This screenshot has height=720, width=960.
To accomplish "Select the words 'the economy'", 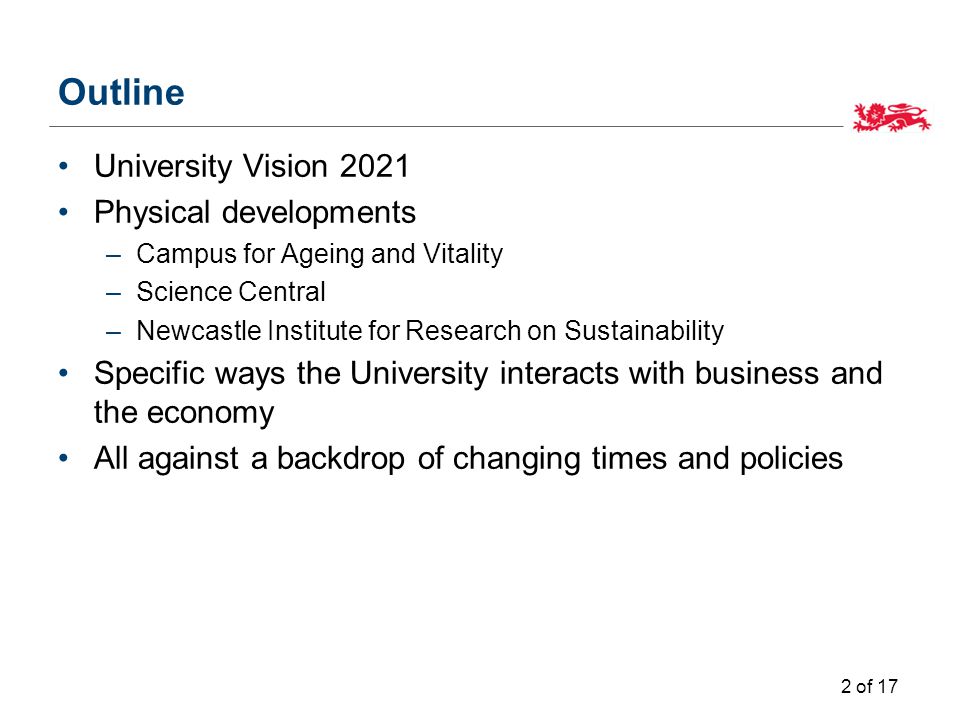I will pyautogui.click(x=184, y=413).
